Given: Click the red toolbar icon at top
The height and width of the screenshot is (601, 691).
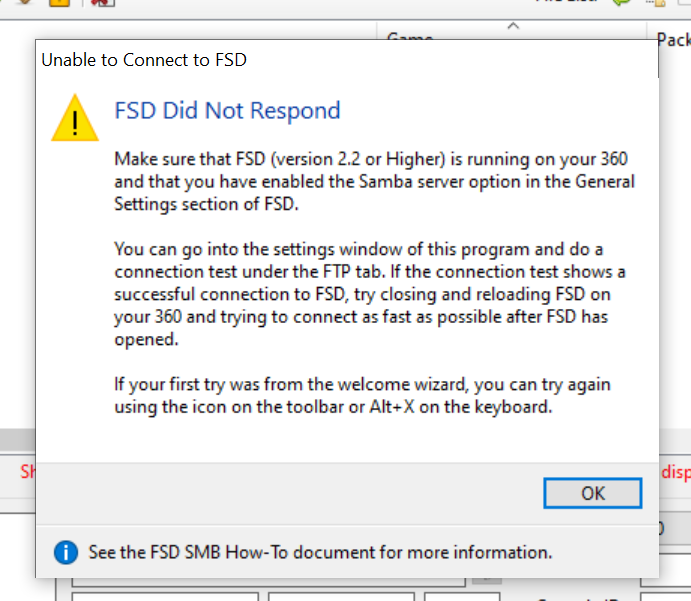Looking at the screenshot, I should tap(102, 3).
